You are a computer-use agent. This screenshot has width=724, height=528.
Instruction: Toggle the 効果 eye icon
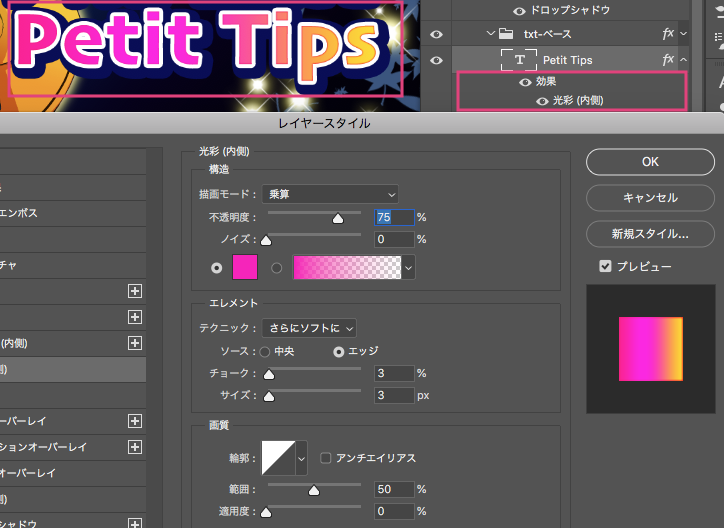(525, 82)
